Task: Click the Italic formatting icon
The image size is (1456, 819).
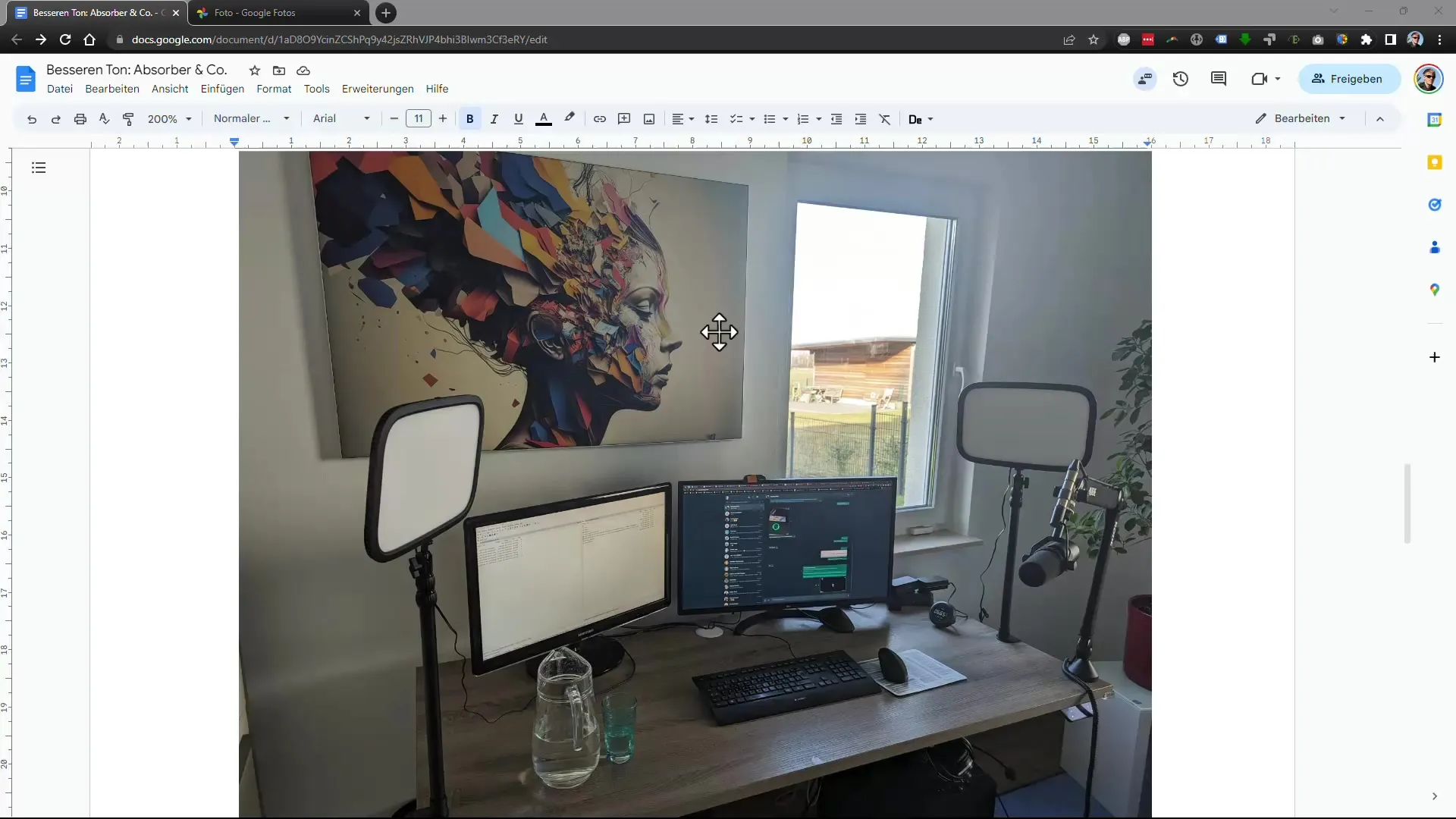Action: [494, 119]
